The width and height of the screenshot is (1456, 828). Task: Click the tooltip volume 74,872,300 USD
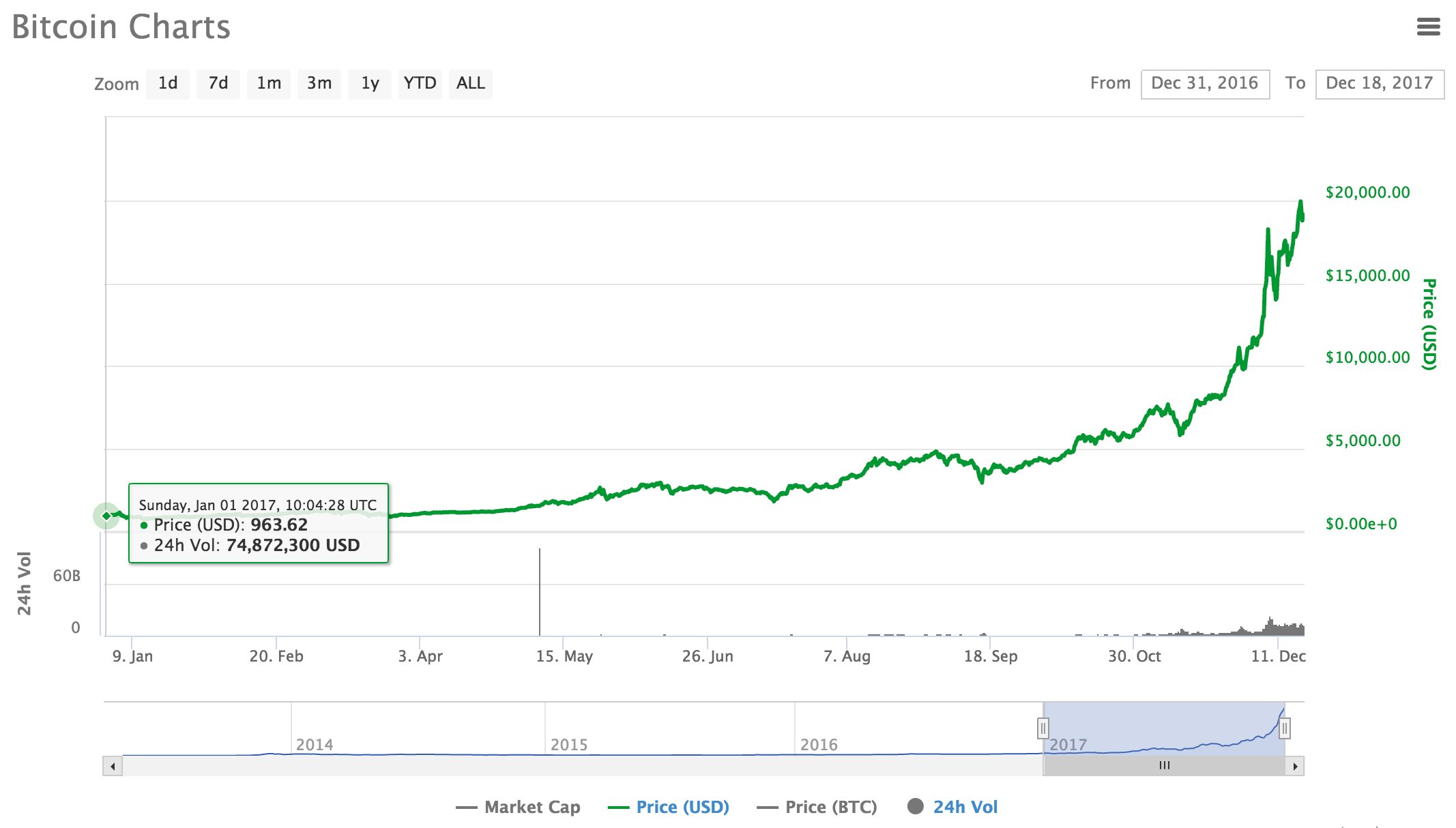pos(293,545)
